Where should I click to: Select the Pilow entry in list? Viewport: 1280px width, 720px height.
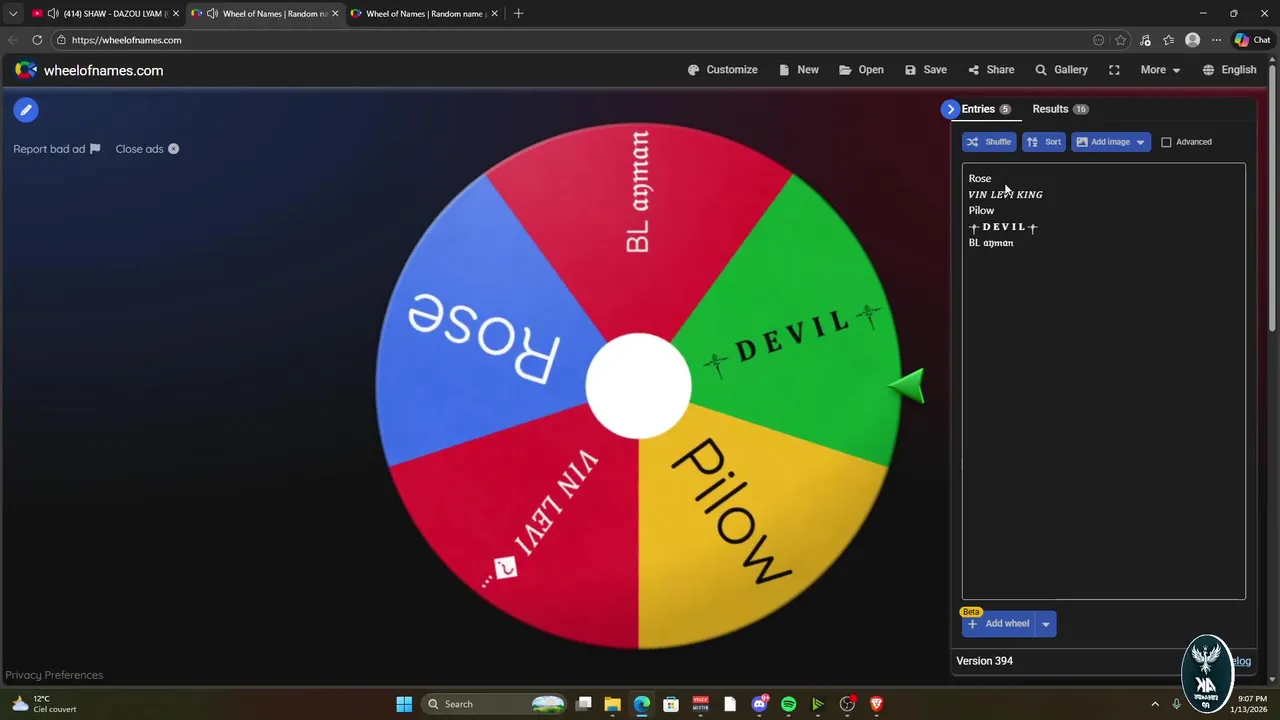[981, 211]
